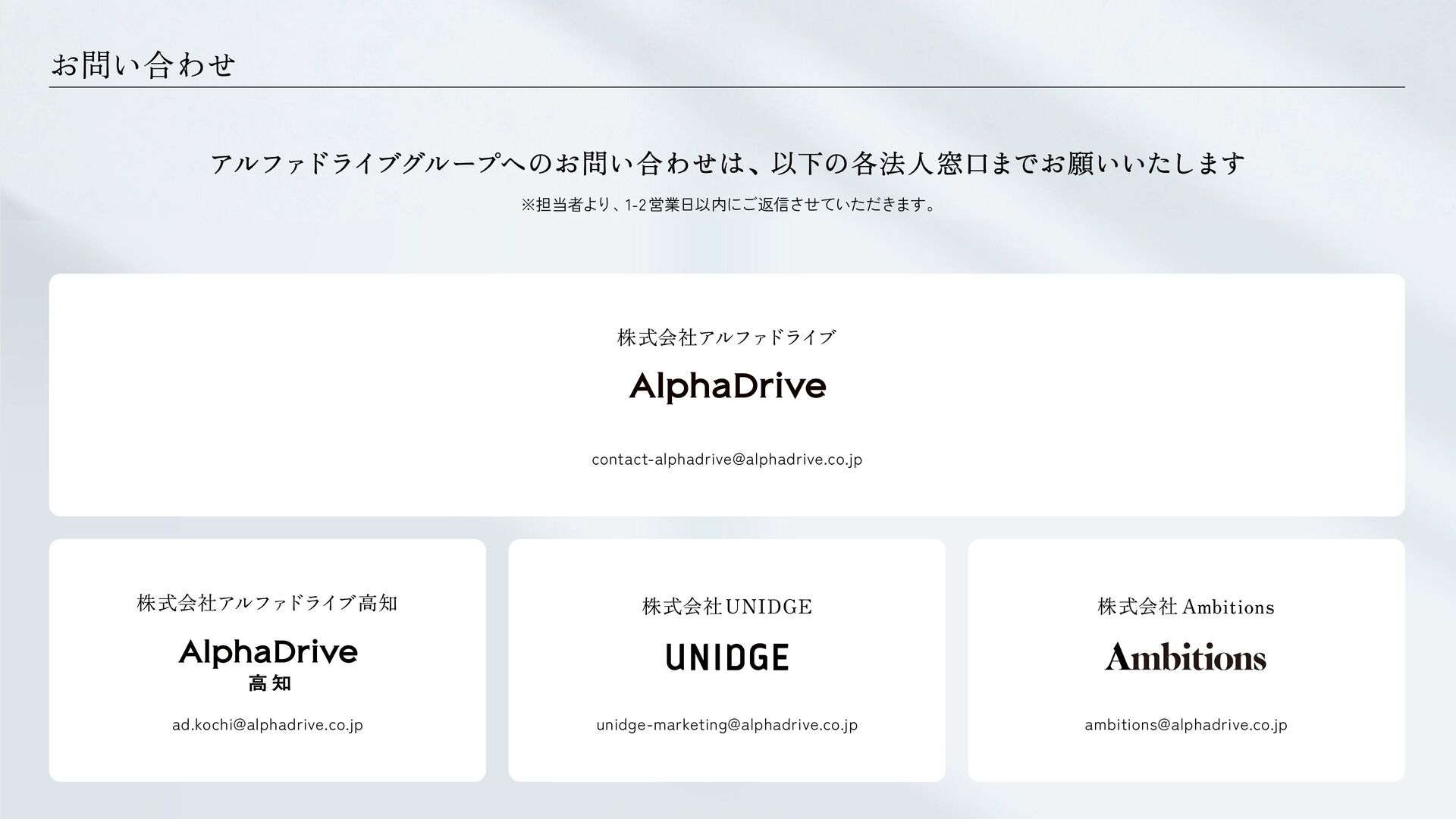Select the 株式会社Ambitions company name
The width and height of the screenshot is (1456, 819).
pyautogui.click(x=1186, y=607)
